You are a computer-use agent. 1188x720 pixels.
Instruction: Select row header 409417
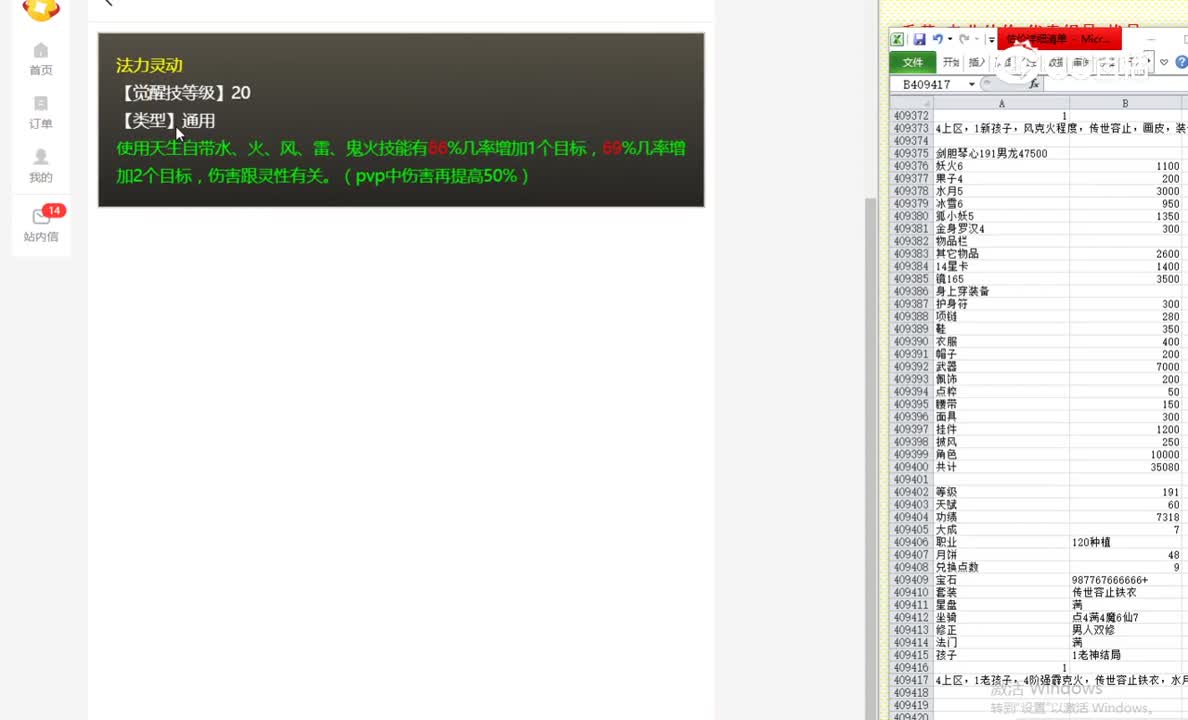coord(911,680)
